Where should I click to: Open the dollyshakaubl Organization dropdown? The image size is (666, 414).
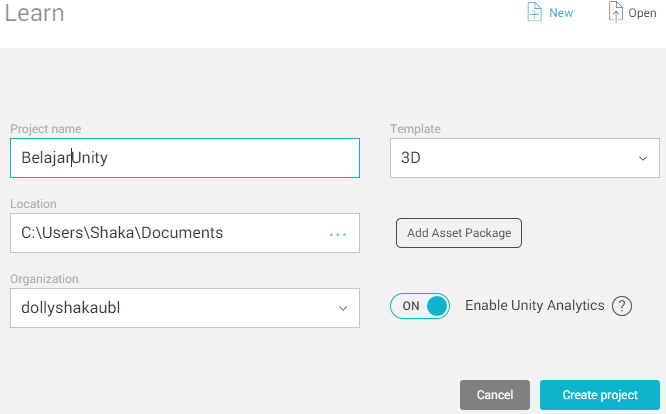tap(185, 308)
